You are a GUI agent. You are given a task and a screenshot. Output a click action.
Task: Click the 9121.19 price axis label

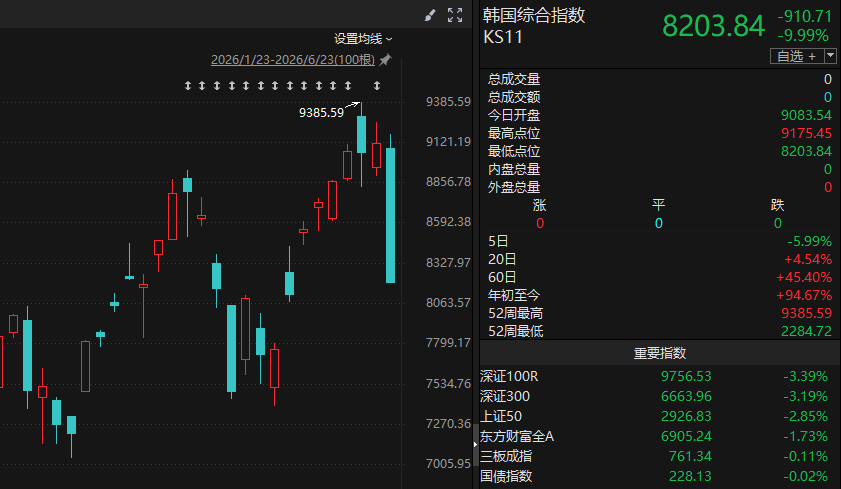(x=448, y=142)
